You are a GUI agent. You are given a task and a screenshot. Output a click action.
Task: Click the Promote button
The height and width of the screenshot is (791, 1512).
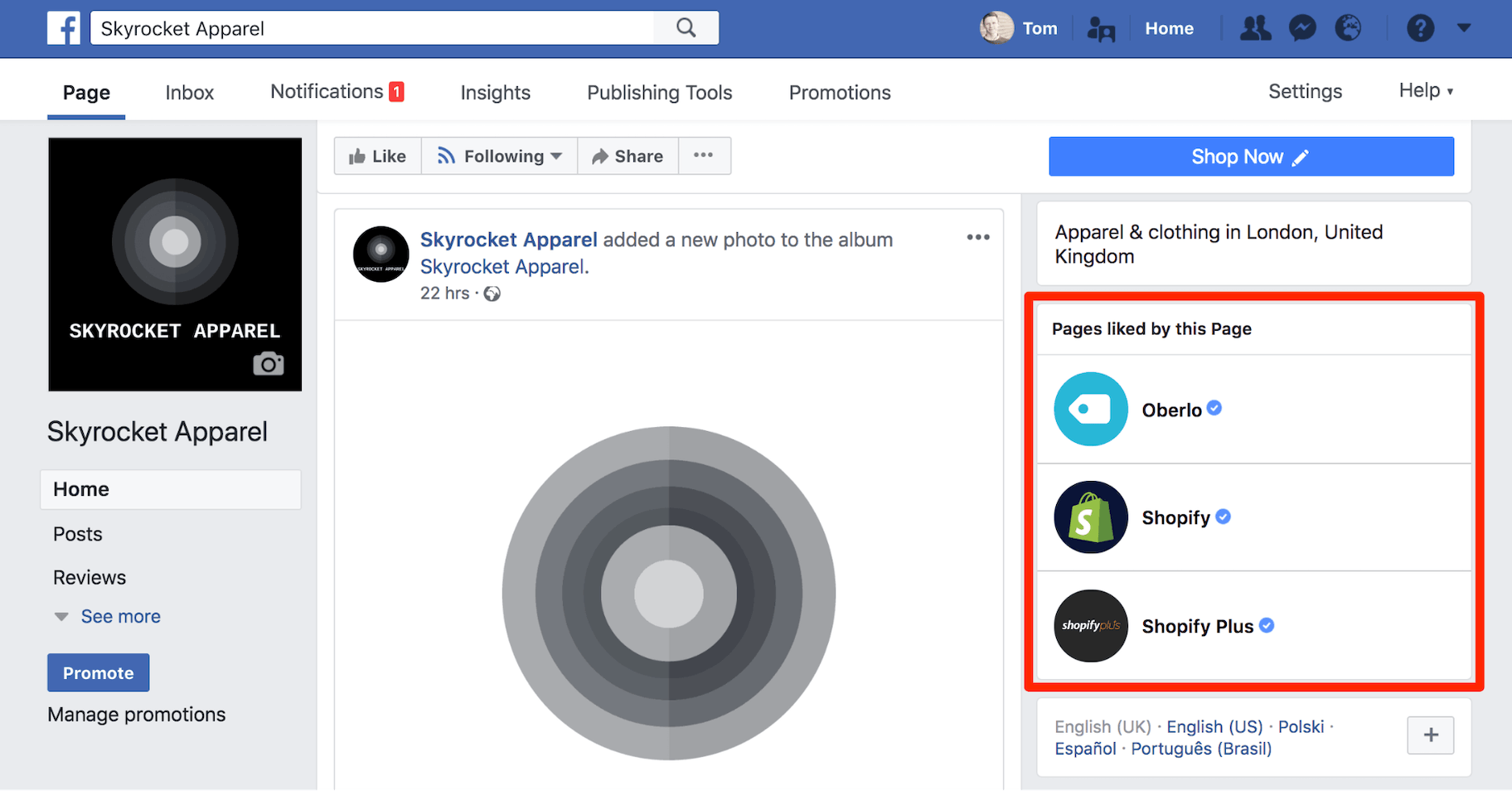click(x=98, y=672)
